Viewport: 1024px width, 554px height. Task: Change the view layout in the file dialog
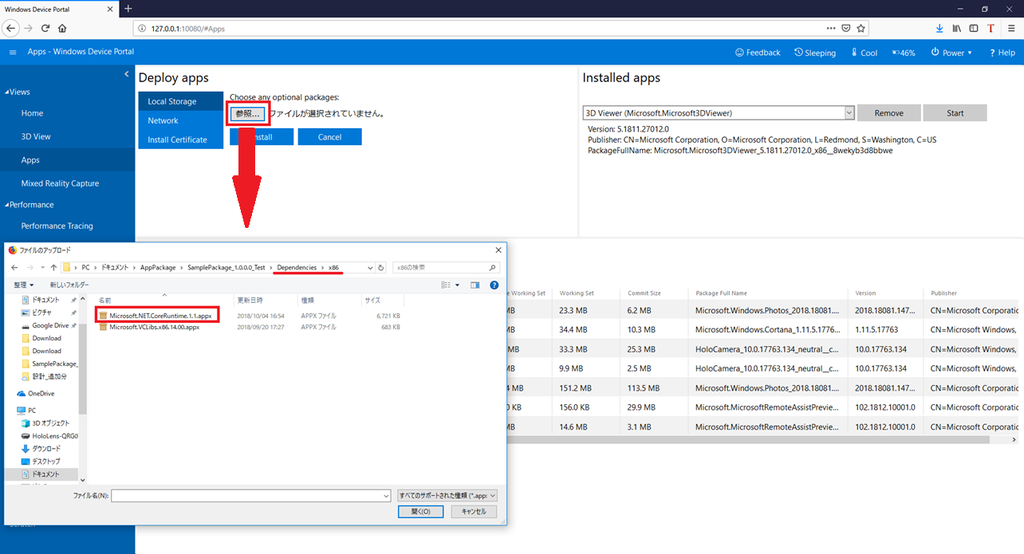(445, 285)
